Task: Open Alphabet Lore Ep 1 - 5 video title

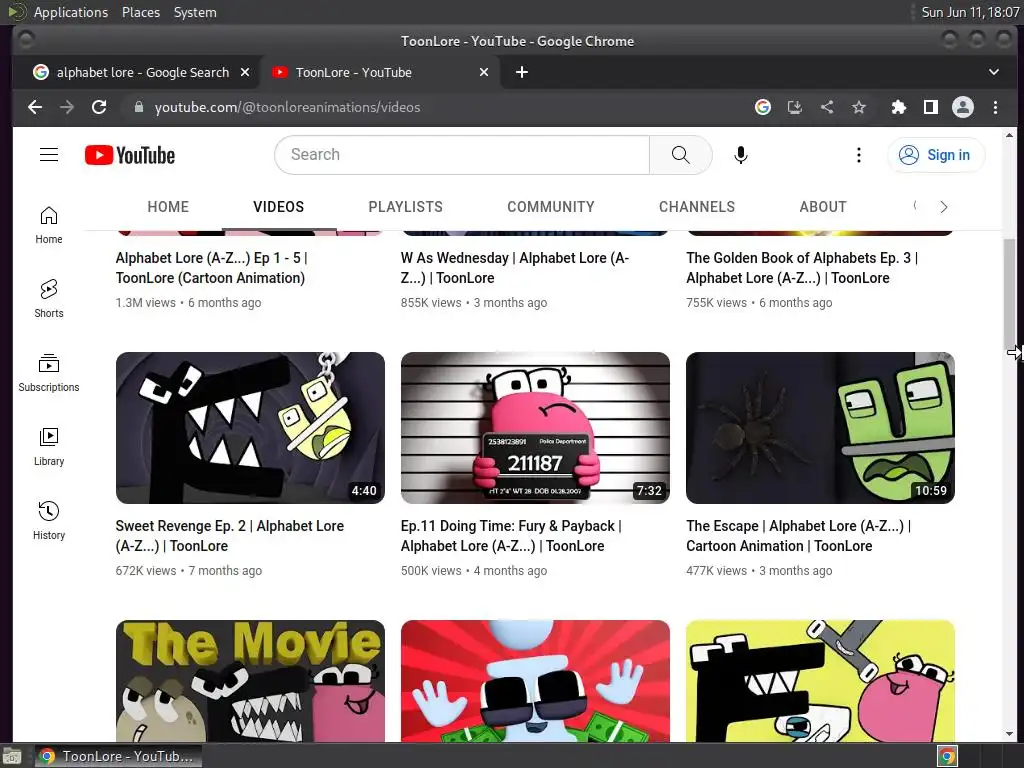Action: (212, 268)
